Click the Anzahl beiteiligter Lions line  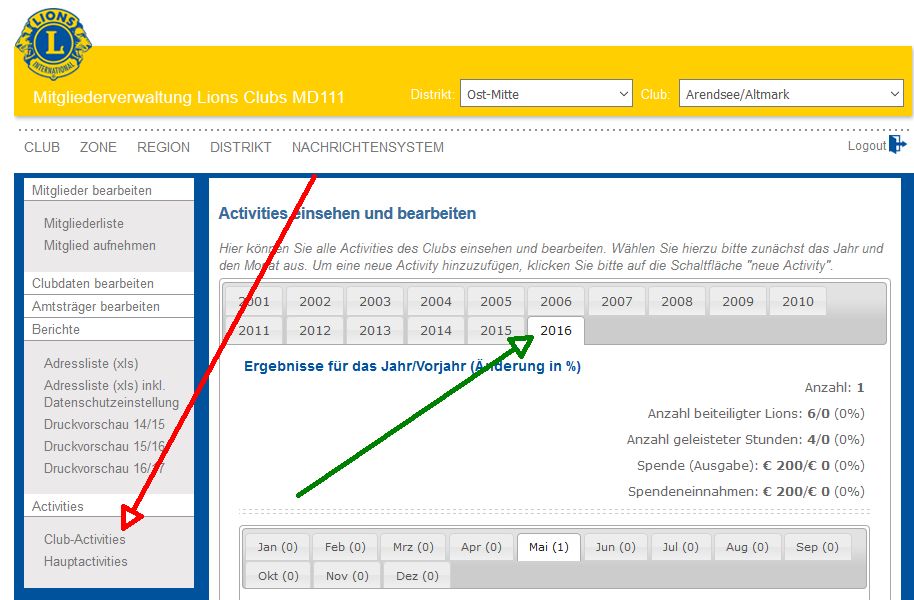pos(756,413)
